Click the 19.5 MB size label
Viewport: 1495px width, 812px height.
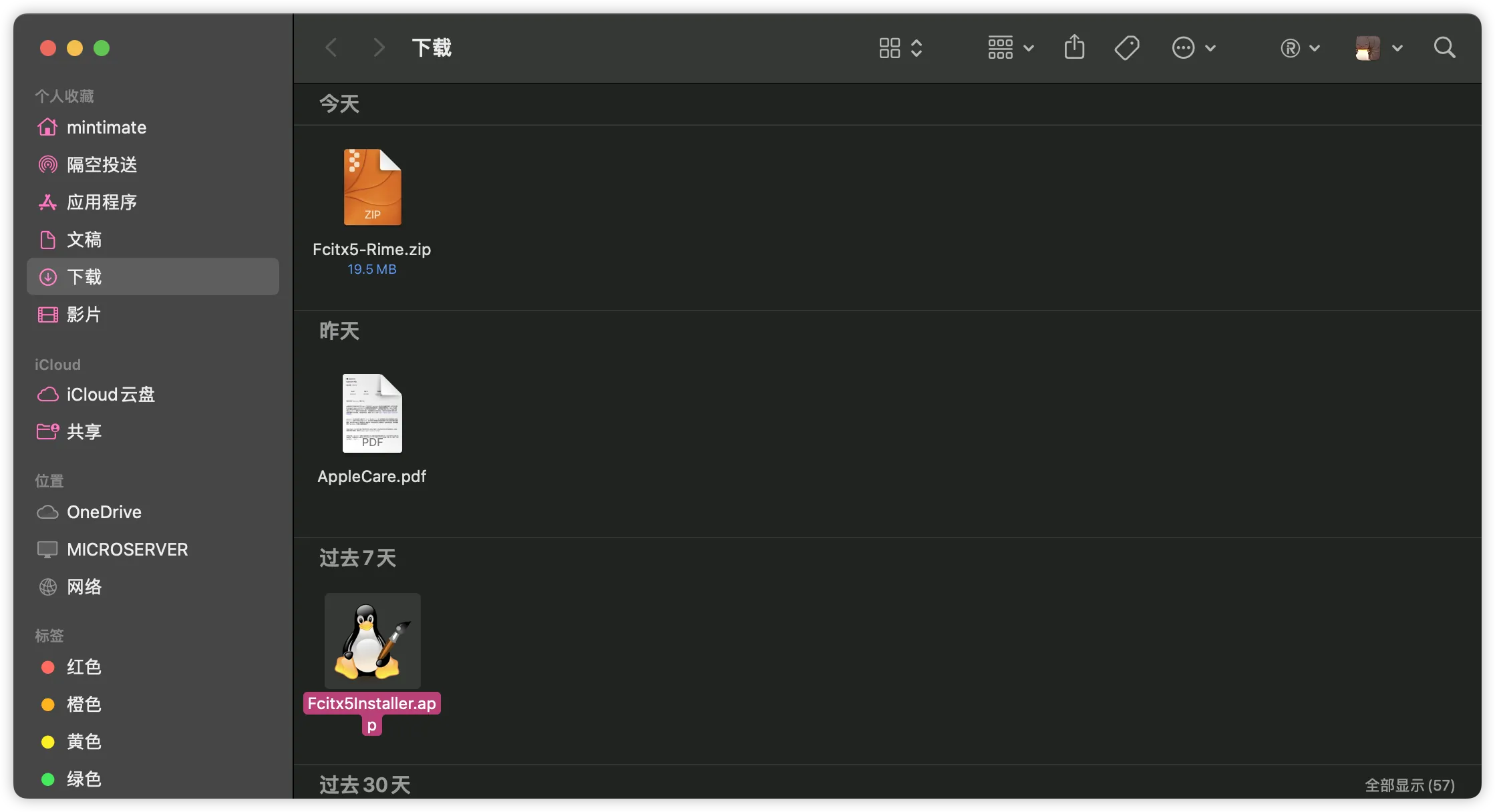tap(372, 269)
